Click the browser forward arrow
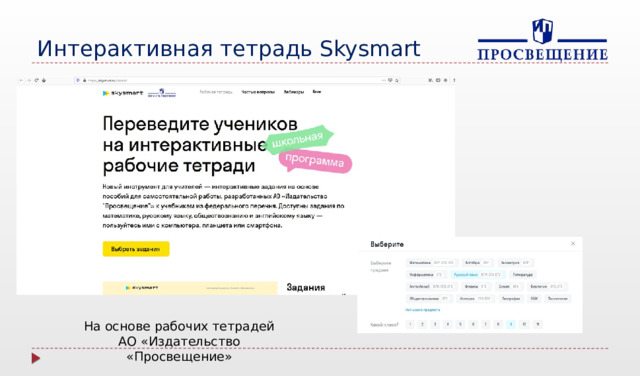This screenshot has height=376, width=640. pos(29,80)
